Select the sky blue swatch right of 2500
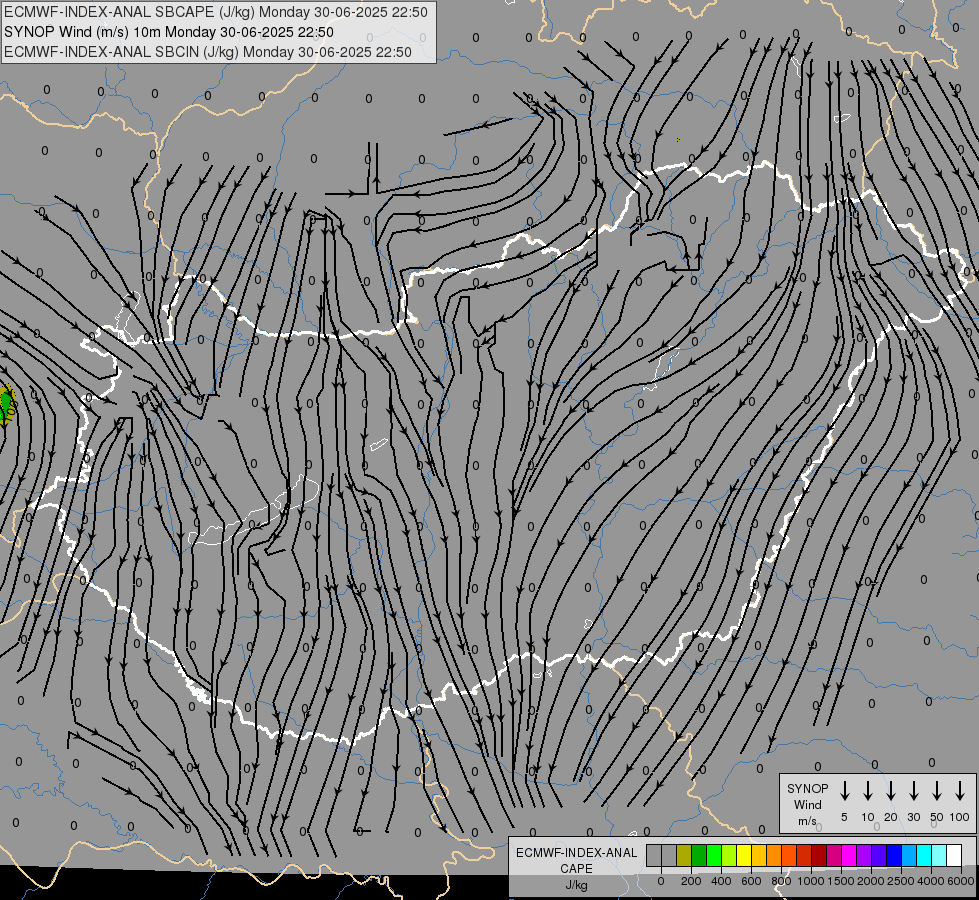Screen dimensions: 979x900 click(910, 856)
